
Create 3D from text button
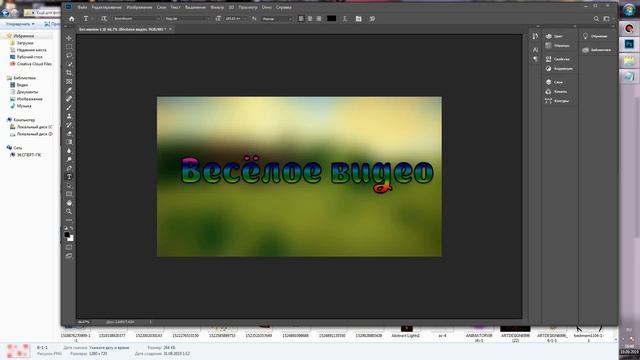372,19
